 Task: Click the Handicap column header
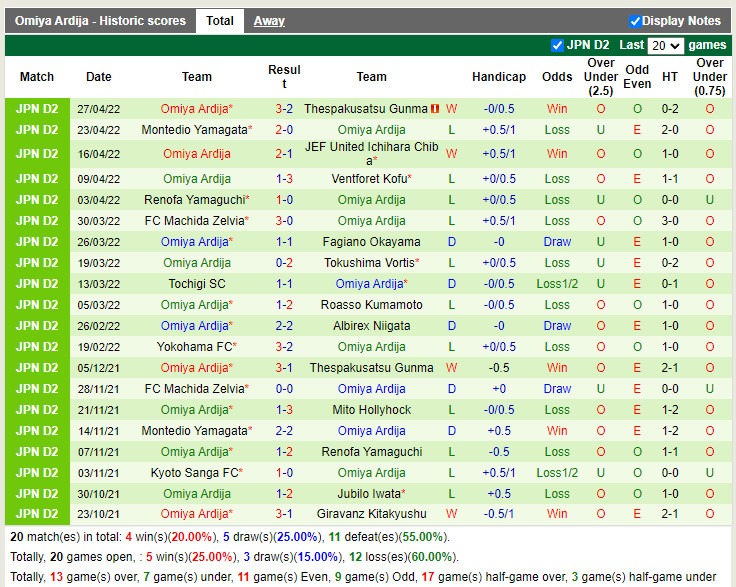(x=499, y=77)
